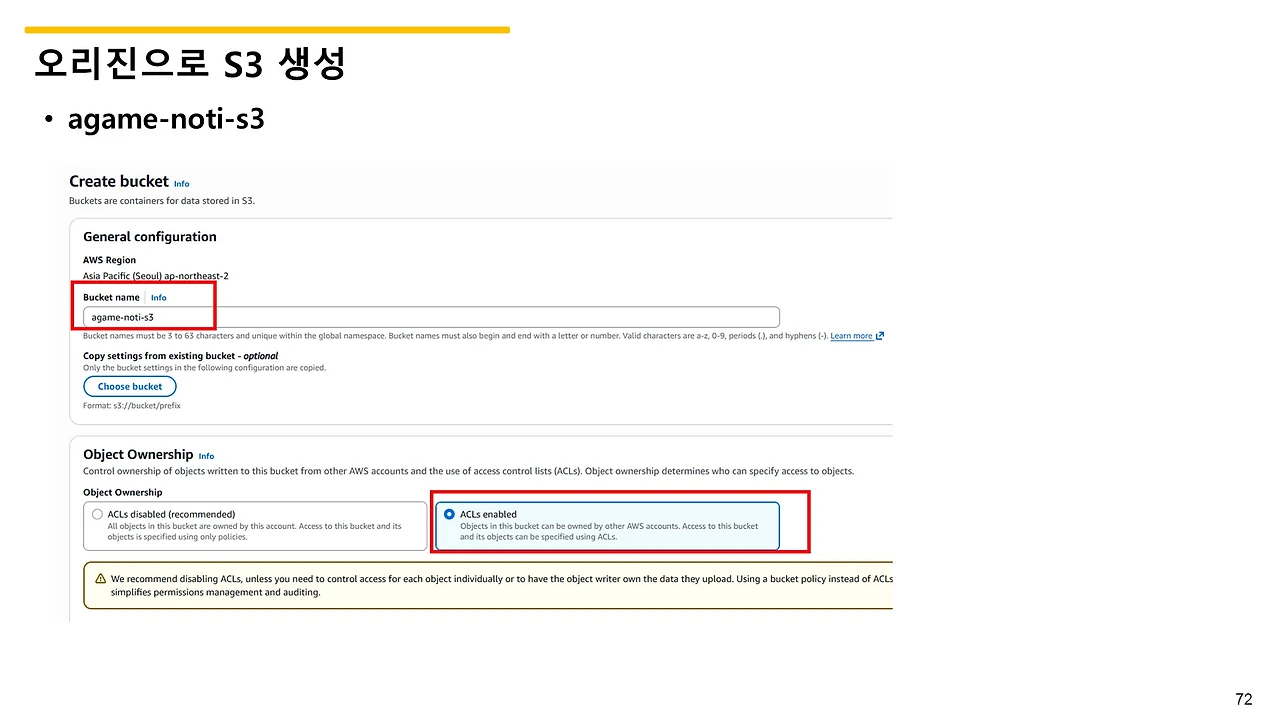1280x720 pixels.
Task: Click the 'AWS Region' label
Action: pyautogui.click(x=109, y=260)
